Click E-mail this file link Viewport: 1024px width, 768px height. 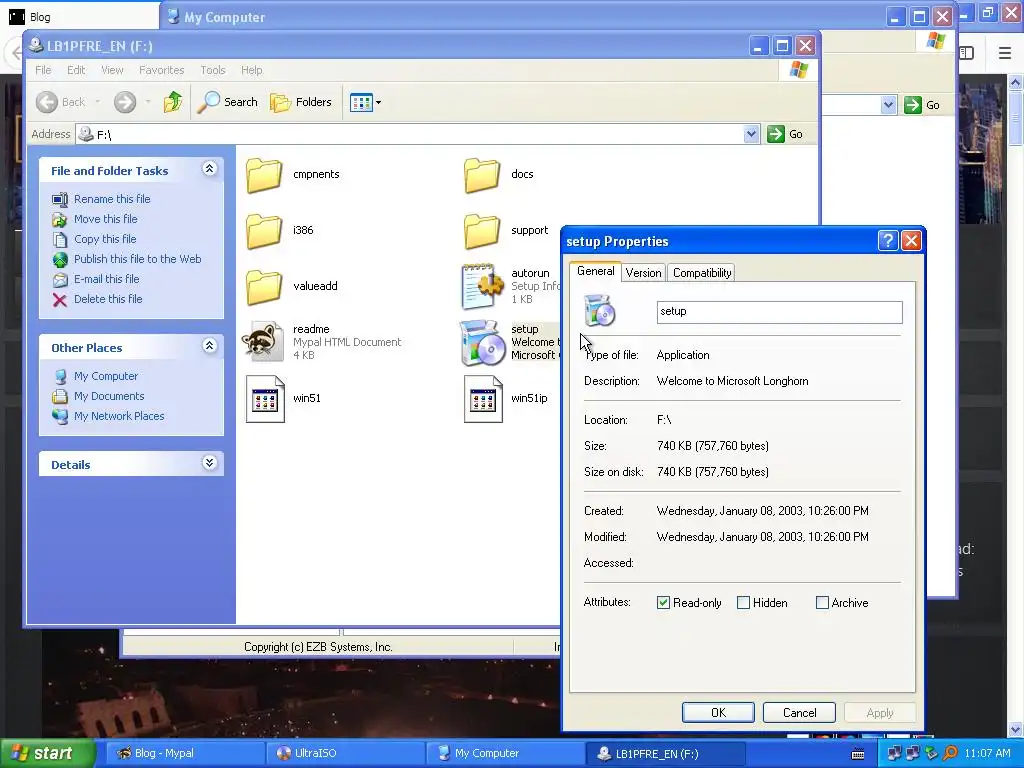106,280
